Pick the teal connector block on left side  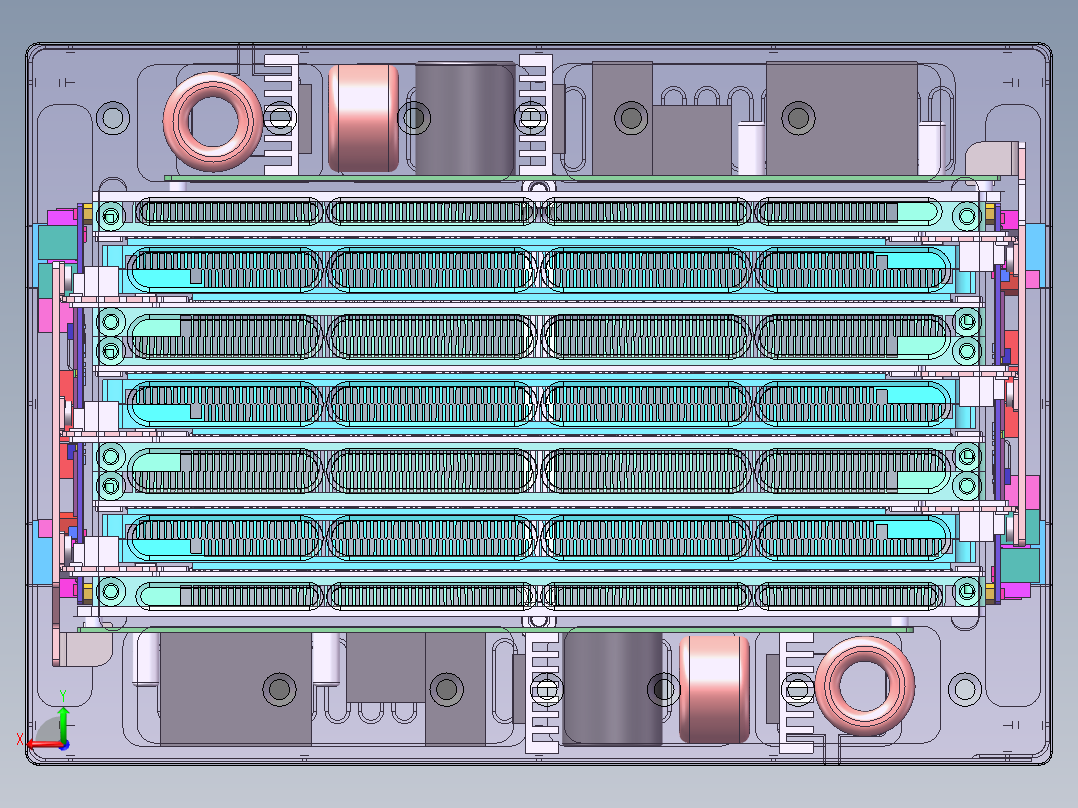(58, 242)
